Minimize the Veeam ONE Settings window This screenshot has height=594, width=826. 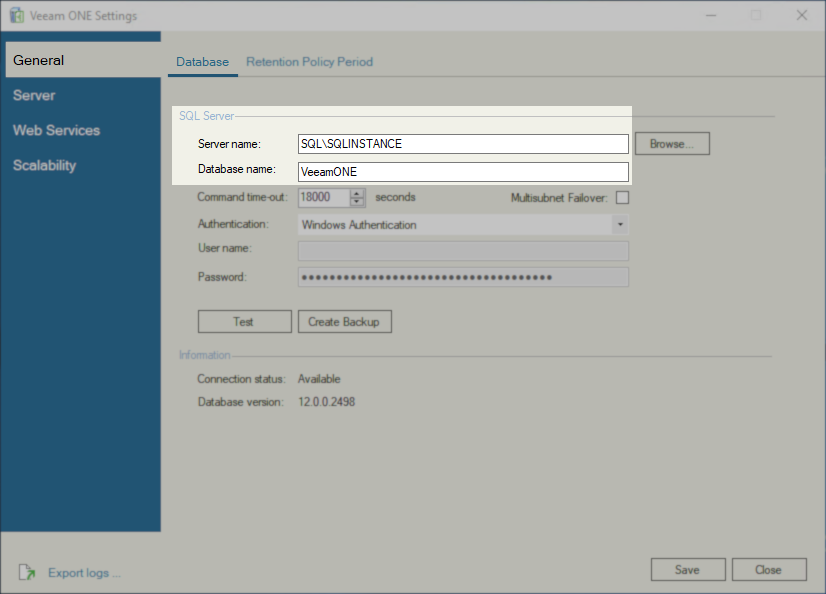tap(711, 15)
